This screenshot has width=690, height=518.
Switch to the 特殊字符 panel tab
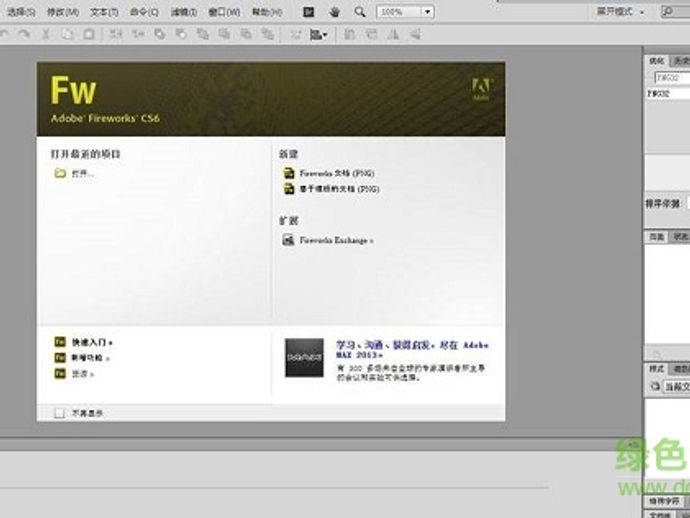point(664,501)
